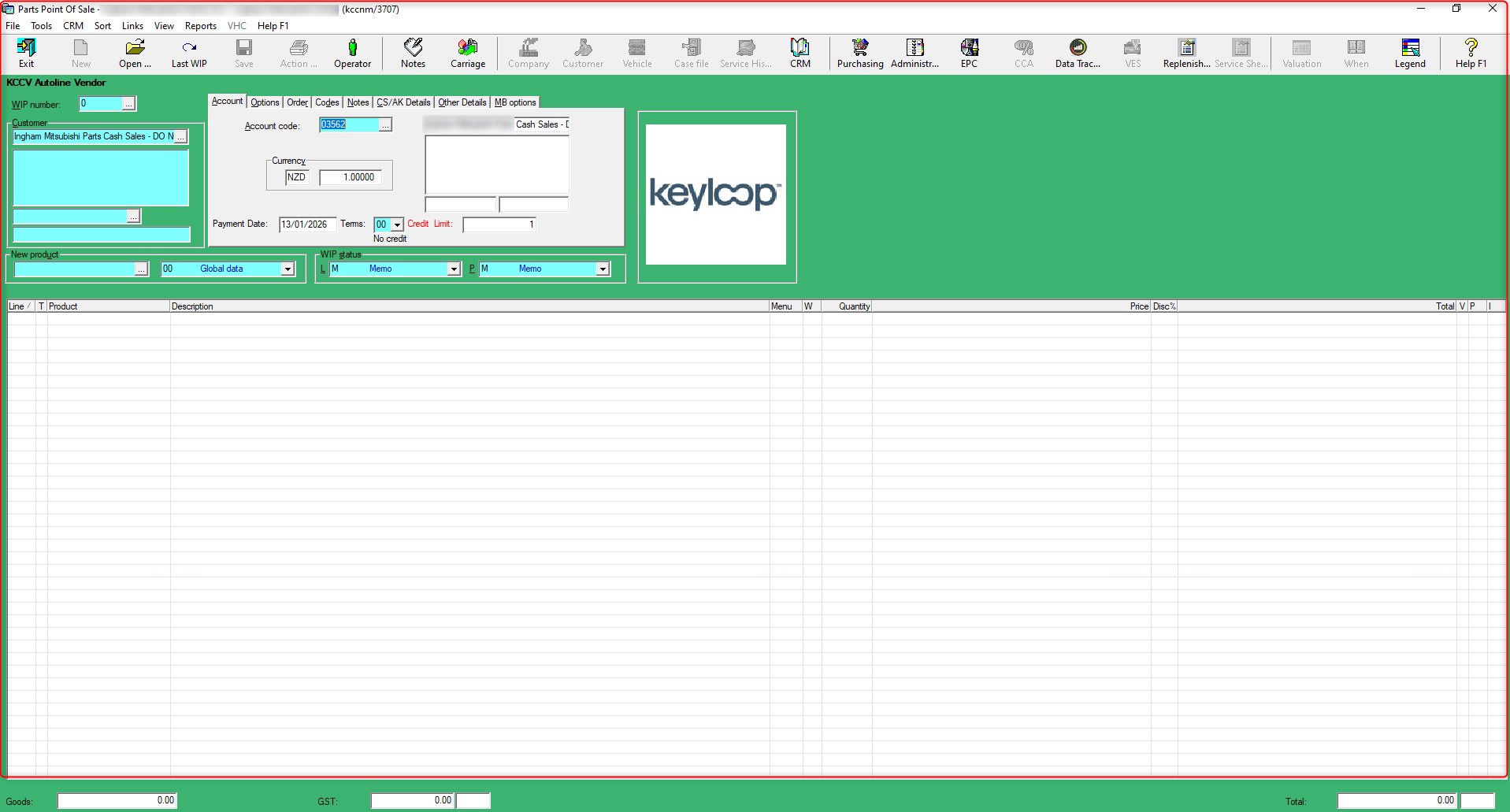The width and height of the screenshot is (1510, 812).
Task: Load the Last WIP
Action: [x=189, y=54]
